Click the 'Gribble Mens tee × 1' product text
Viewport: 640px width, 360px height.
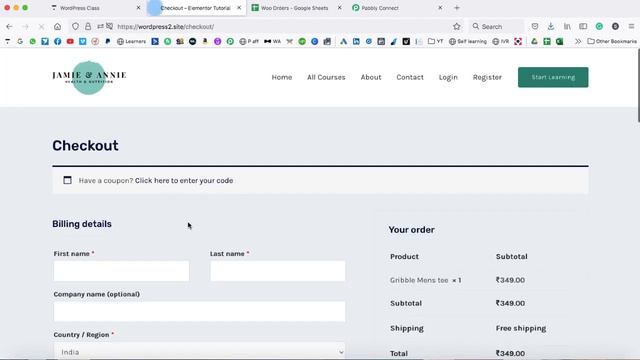(x=425, y=280)
